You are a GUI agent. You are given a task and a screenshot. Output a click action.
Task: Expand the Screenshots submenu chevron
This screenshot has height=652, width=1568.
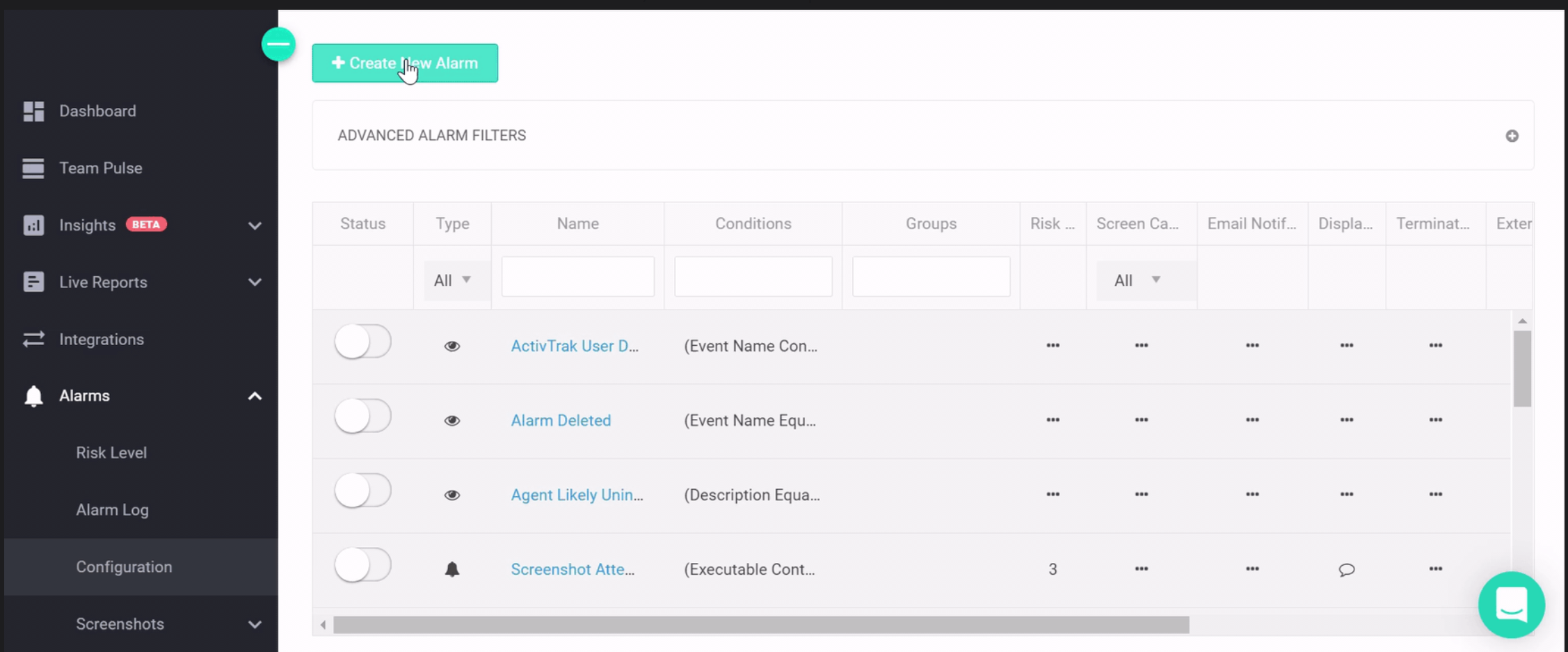coord(255,624)
